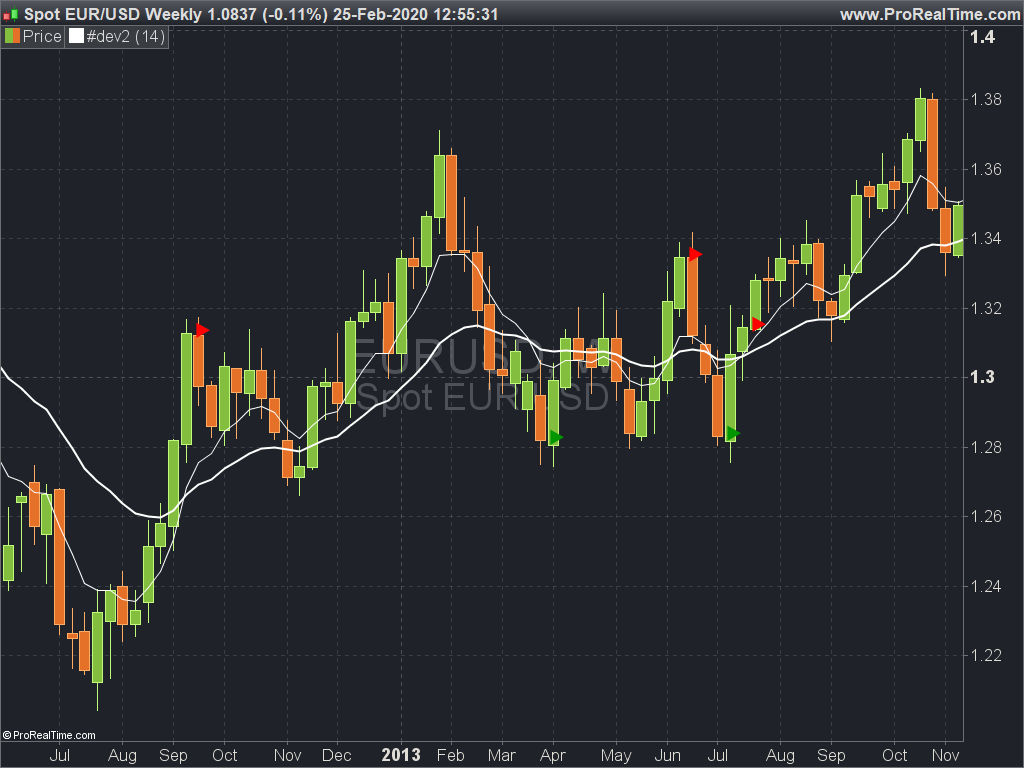Image resolution: width=1024 pixels, height=768 pixels.
Task: Click the orange-green Price color swatch
Action: click(12, 37)
